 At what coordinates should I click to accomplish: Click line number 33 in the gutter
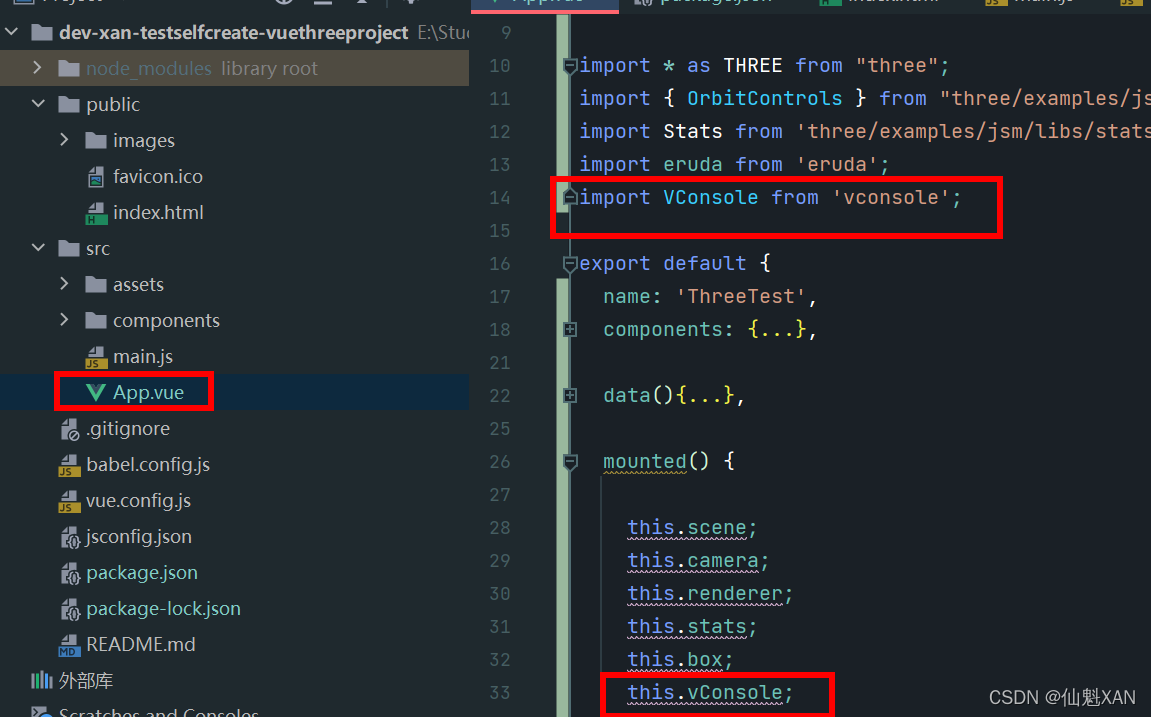(x=500, y=693)
